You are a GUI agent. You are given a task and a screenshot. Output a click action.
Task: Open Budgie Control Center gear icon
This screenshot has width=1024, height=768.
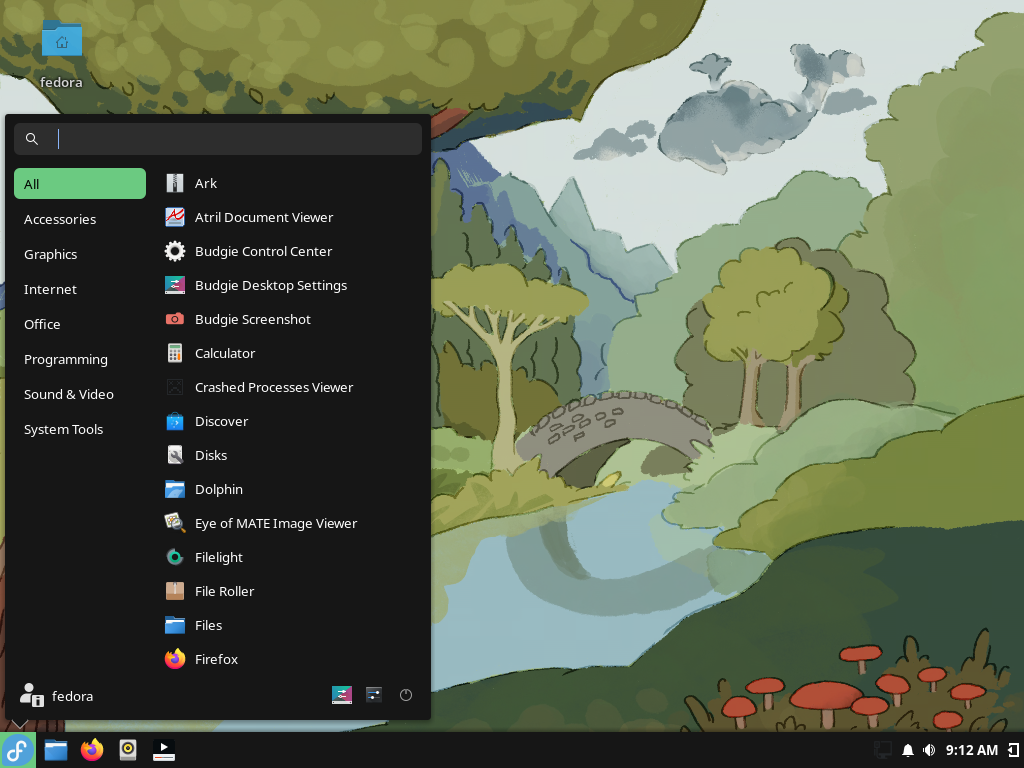pyautogui.click(x=174, y=251)
